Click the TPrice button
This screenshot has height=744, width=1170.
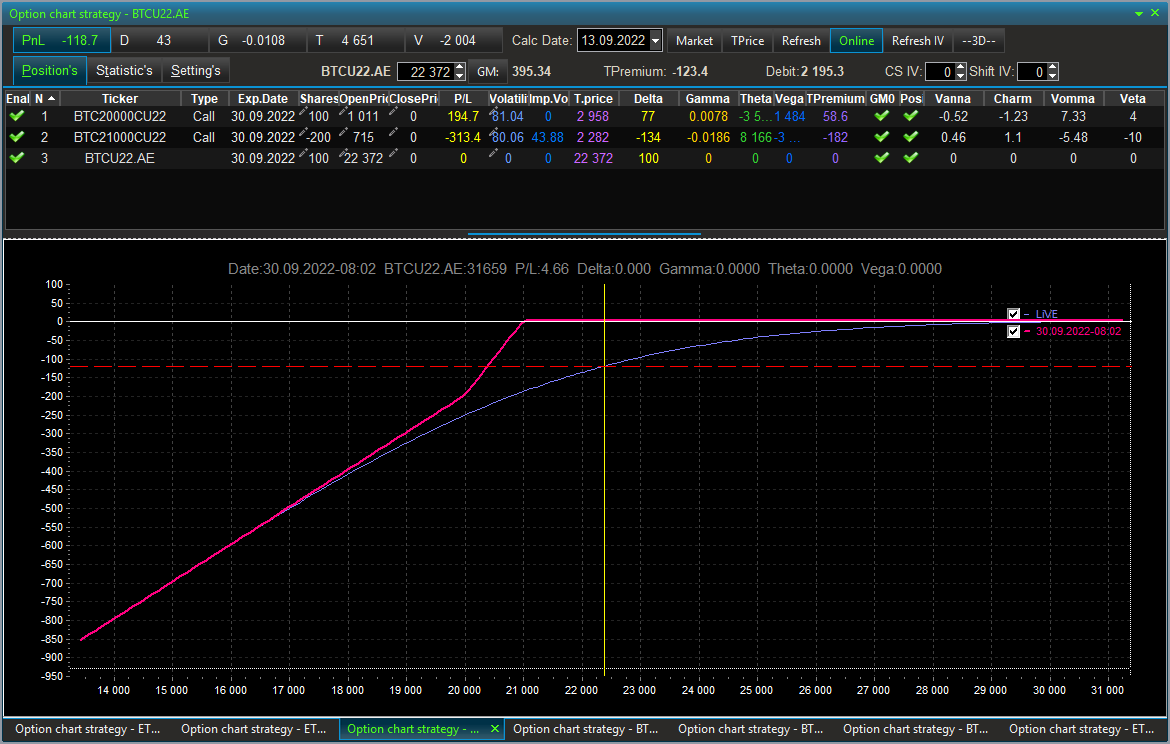747,41
